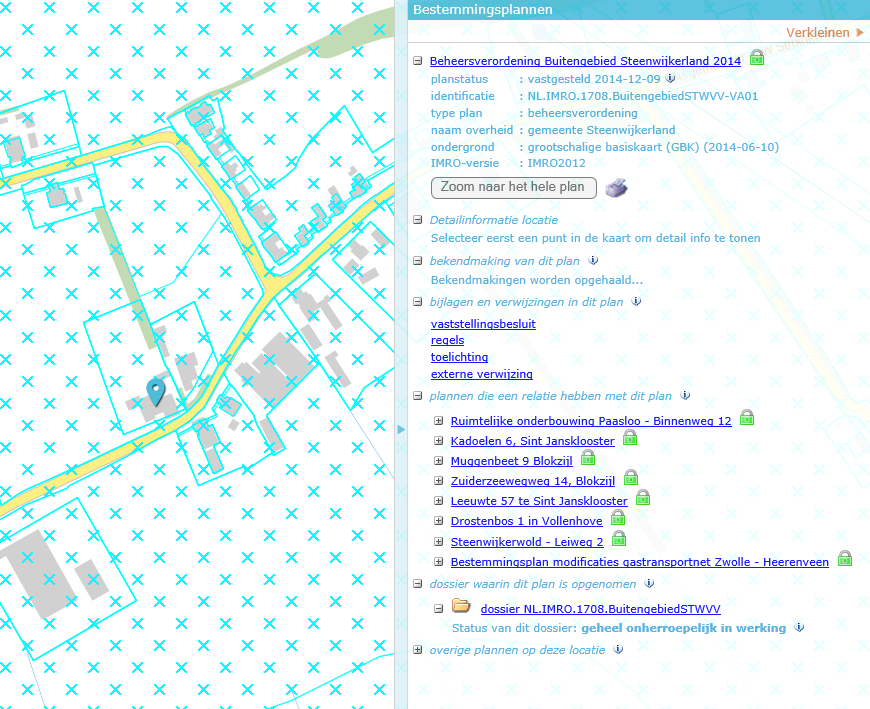Image resolution: width=870 pixels, height=709 pixels.
Task: Expand the Steenwijkerwold - Leiweg 2 entry
Action: click(x=438, y=541)
